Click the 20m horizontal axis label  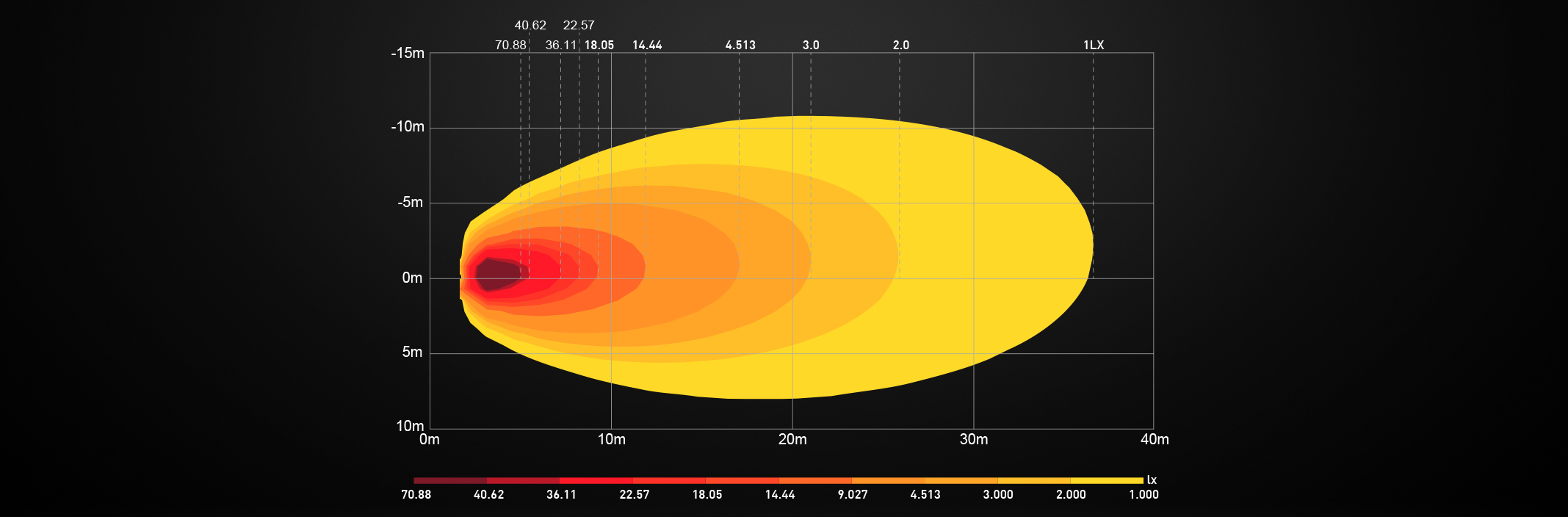point(792,439)
